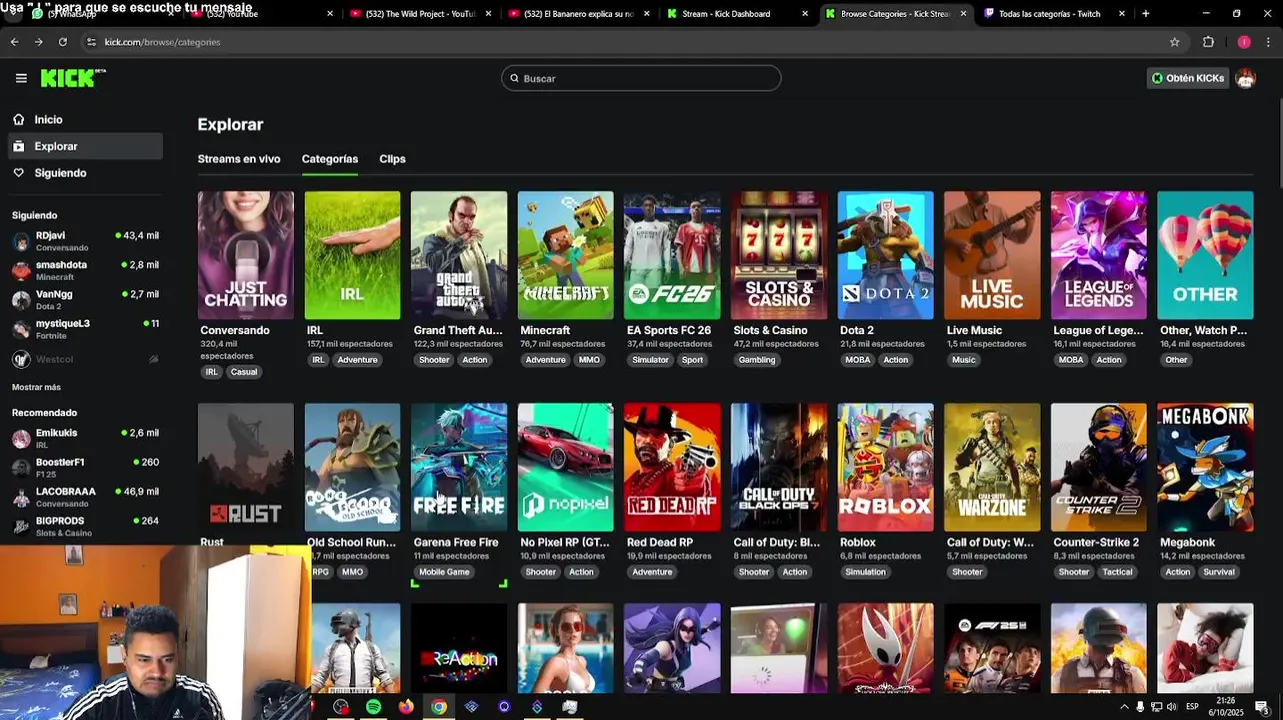Switch to the Clips tab

point(392,159)
